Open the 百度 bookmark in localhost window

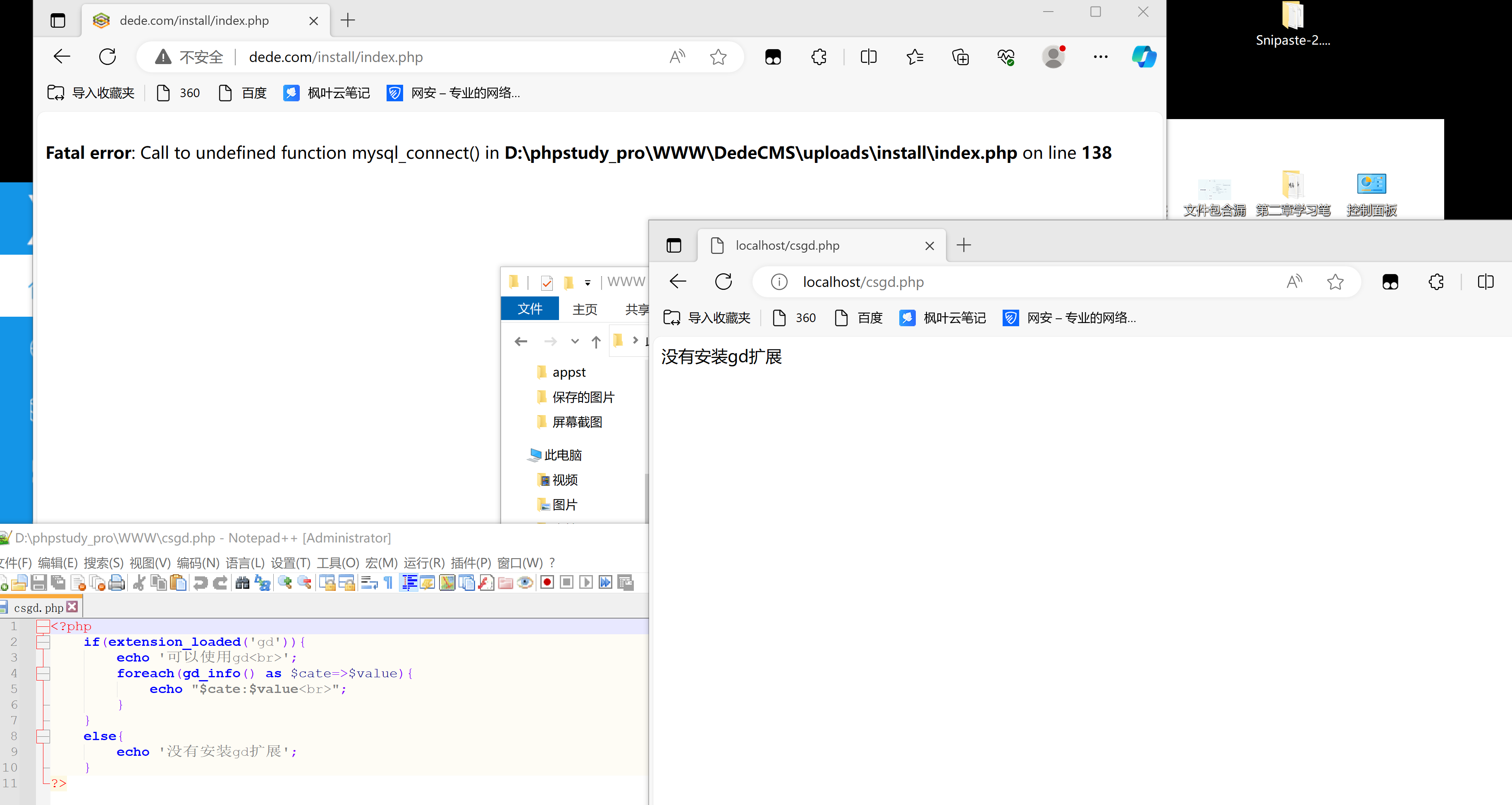[x=859, y=318]
